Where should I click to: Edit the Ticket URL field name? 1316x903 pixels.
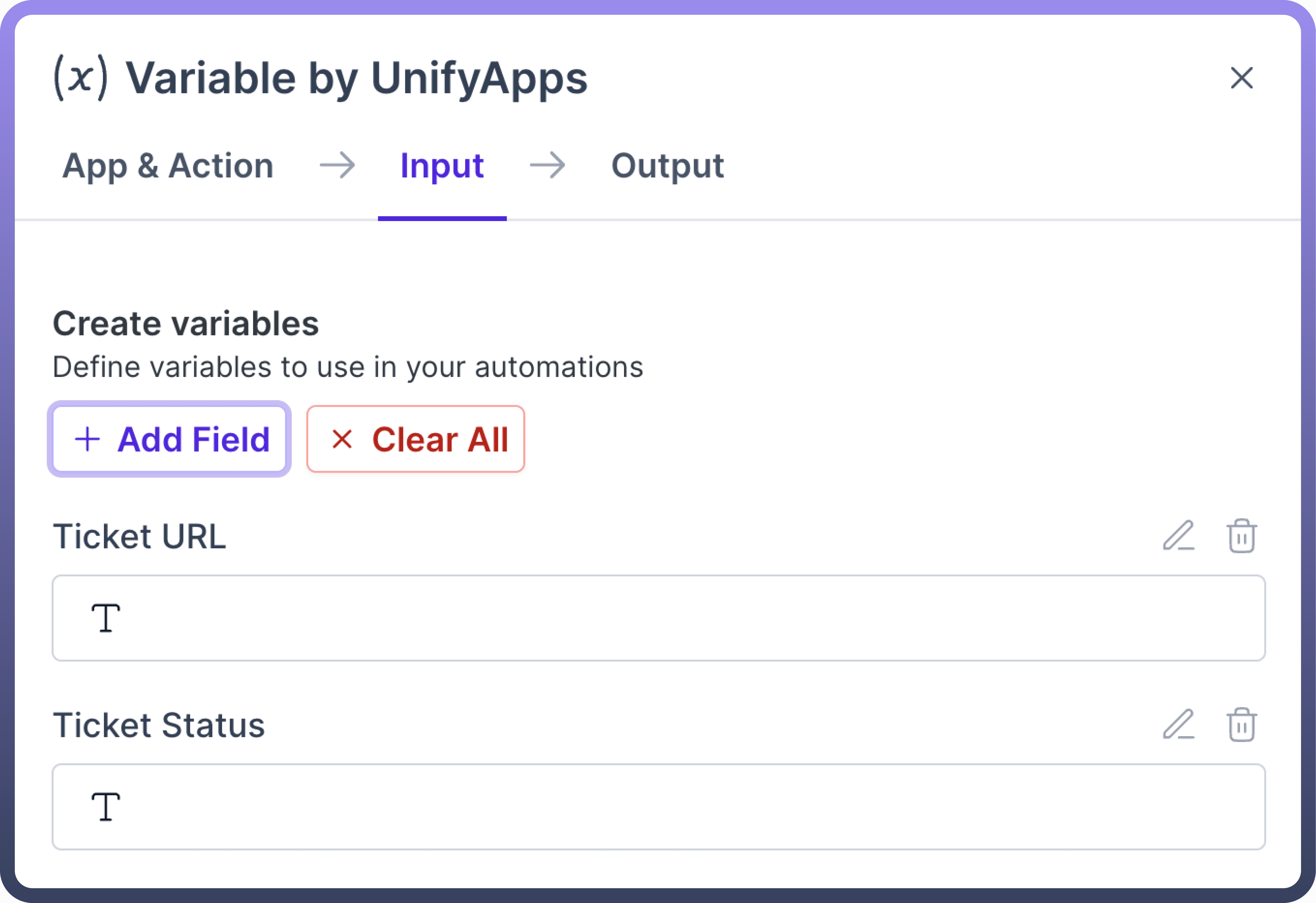click(1178, 536)
